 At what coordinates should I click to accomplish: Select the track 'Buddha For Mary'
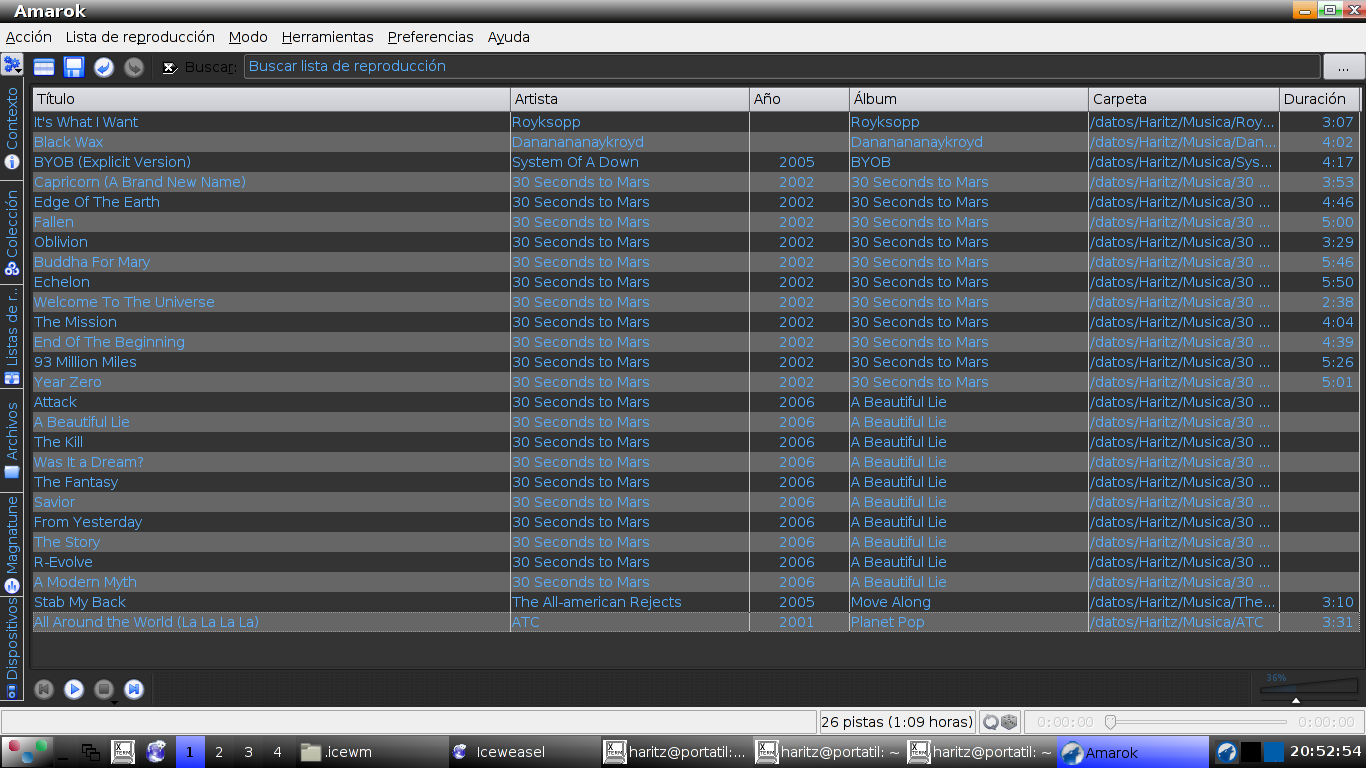click(92, 262)
